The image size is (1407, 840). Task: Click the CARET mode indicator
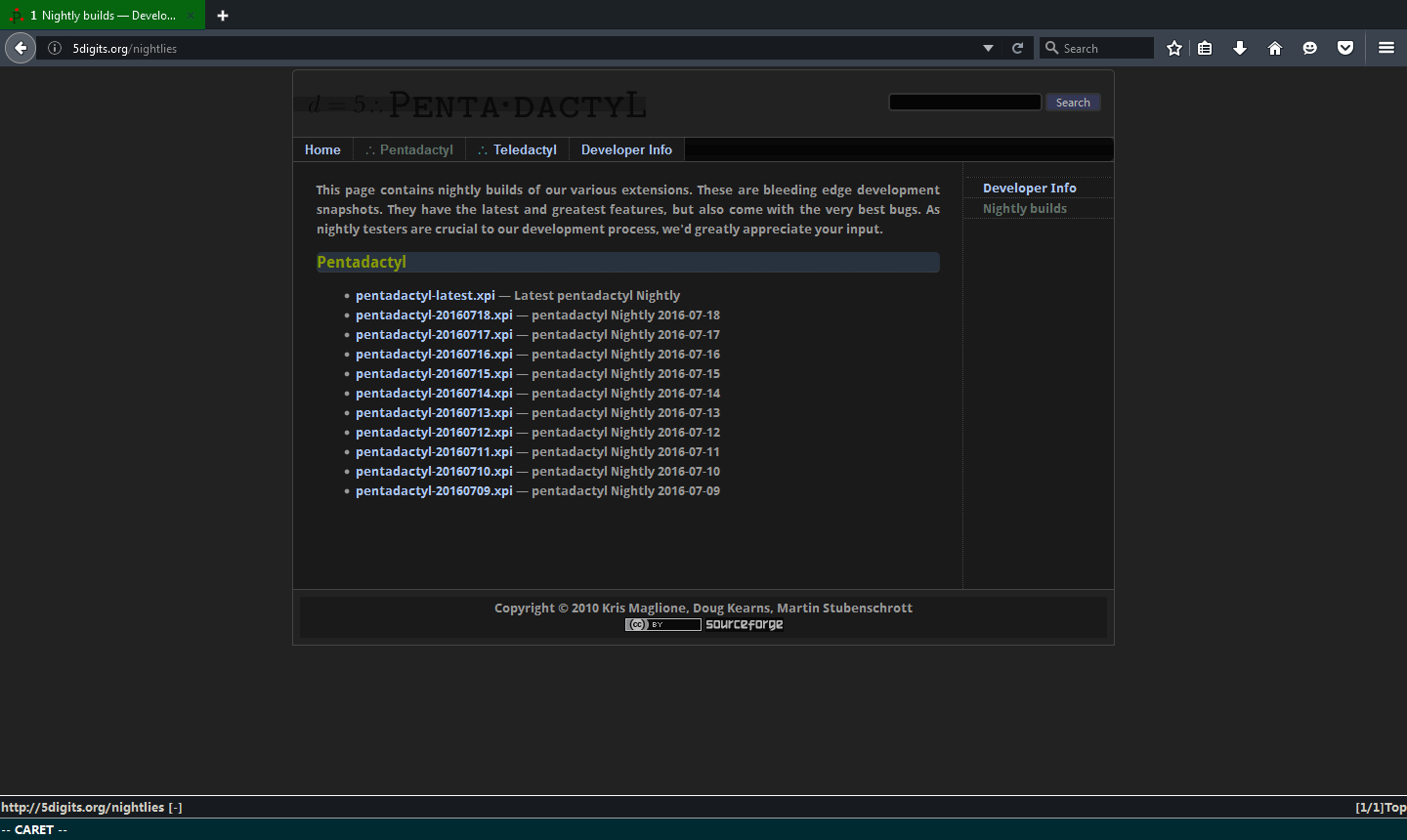tap(34, 829)
